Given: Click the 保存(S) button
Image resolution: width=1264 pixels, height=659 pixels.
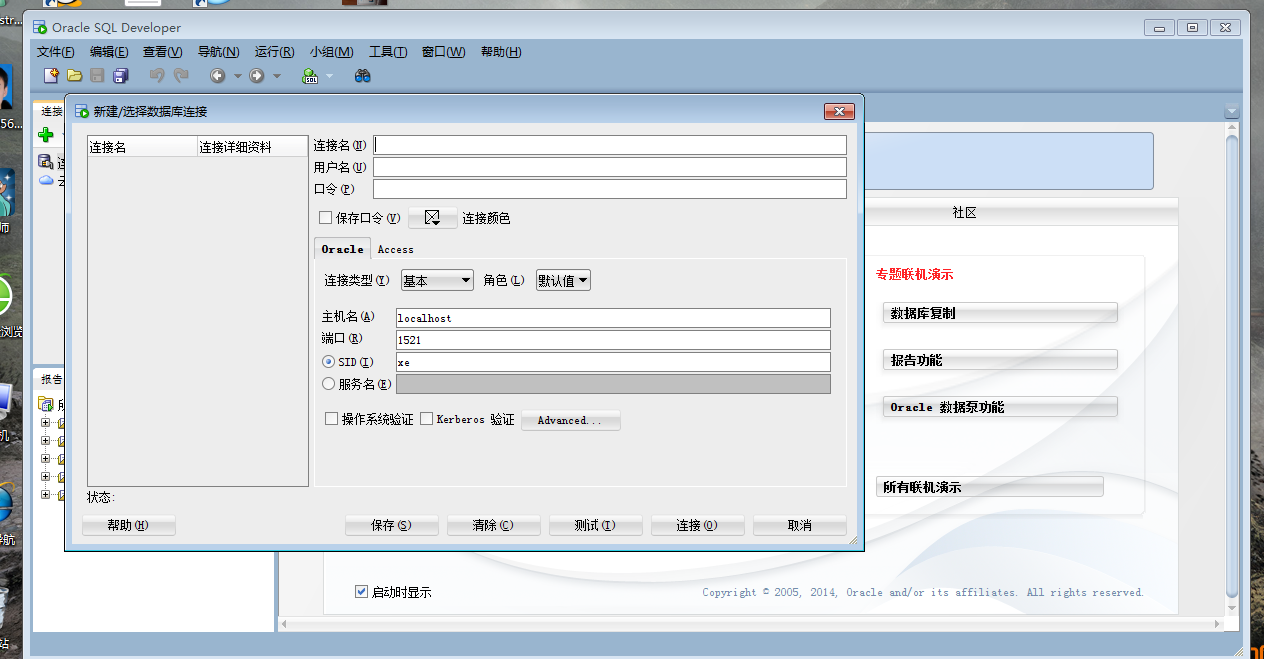Looking at the screenshot, I should (x=391, y=525).
